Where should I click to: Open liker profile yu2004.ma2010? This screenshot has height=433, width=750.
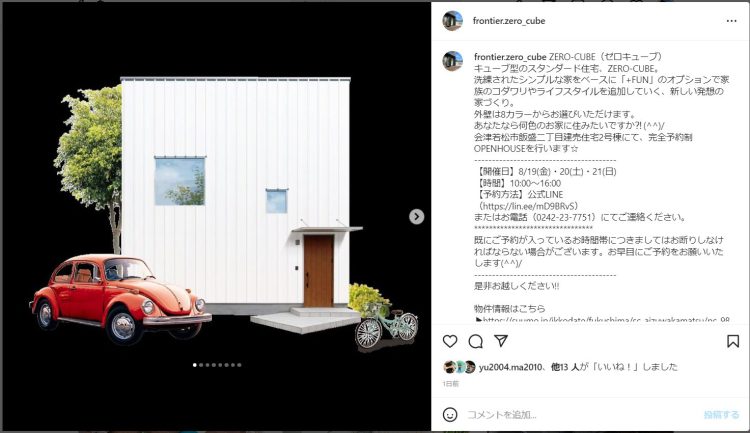click(x=510, y=367)
